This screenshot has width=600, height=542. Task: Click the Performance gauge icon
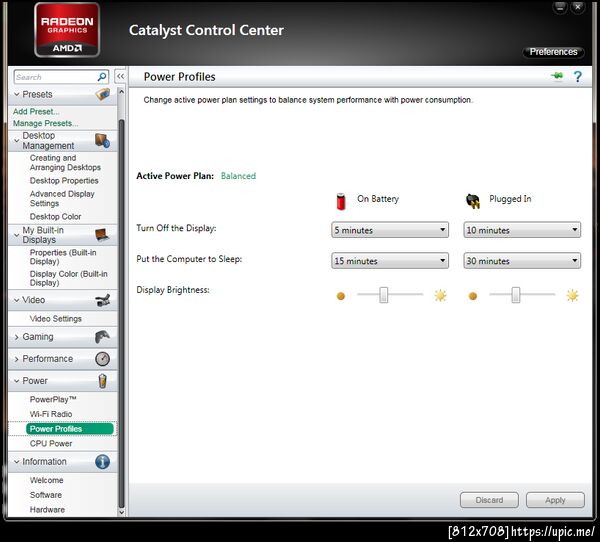(x=102, y=359)
